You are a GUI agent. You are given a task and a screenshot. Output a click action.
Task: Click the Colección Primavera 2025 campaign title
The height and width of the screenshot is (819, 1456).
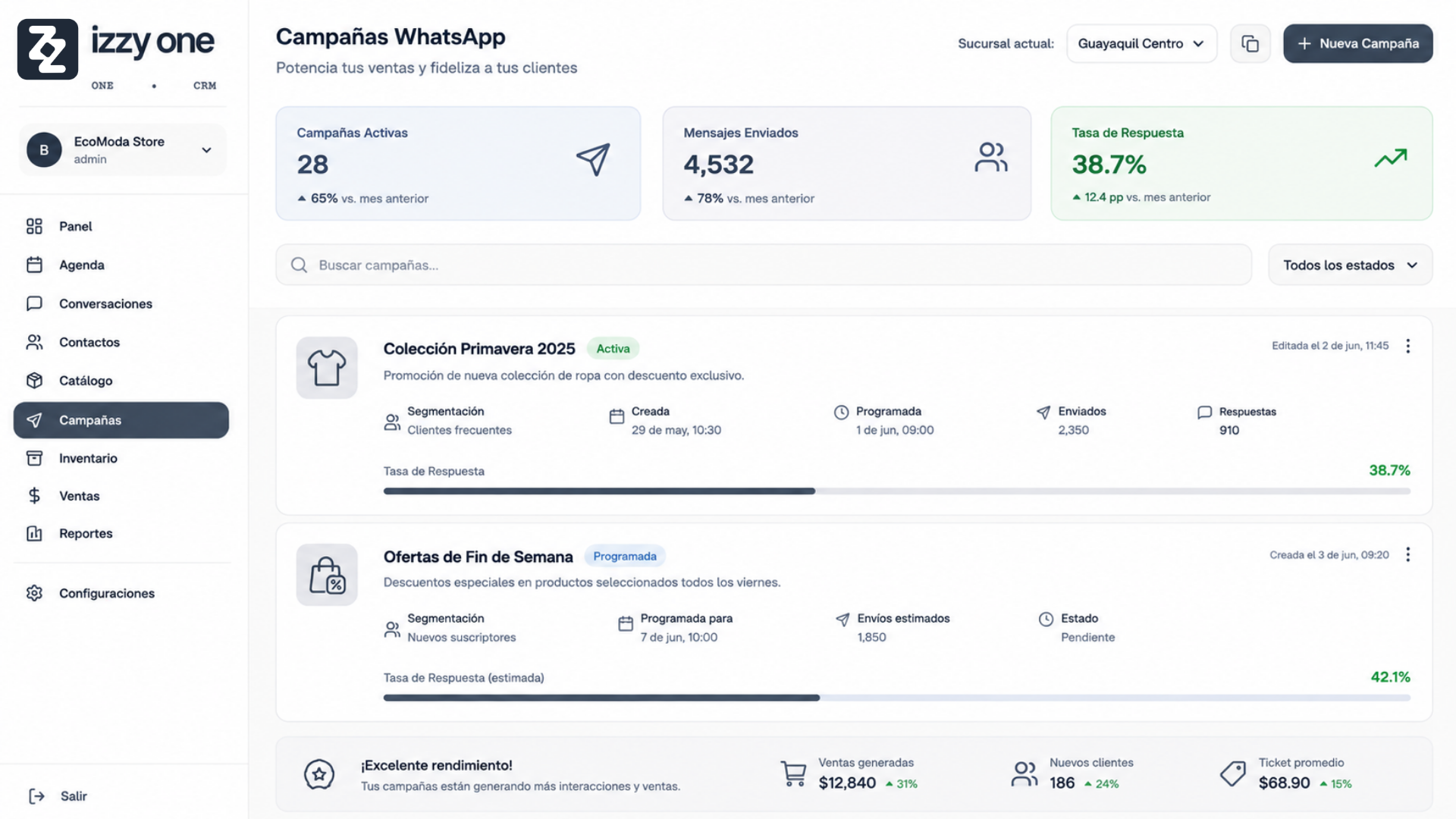[x=479, y=349]
